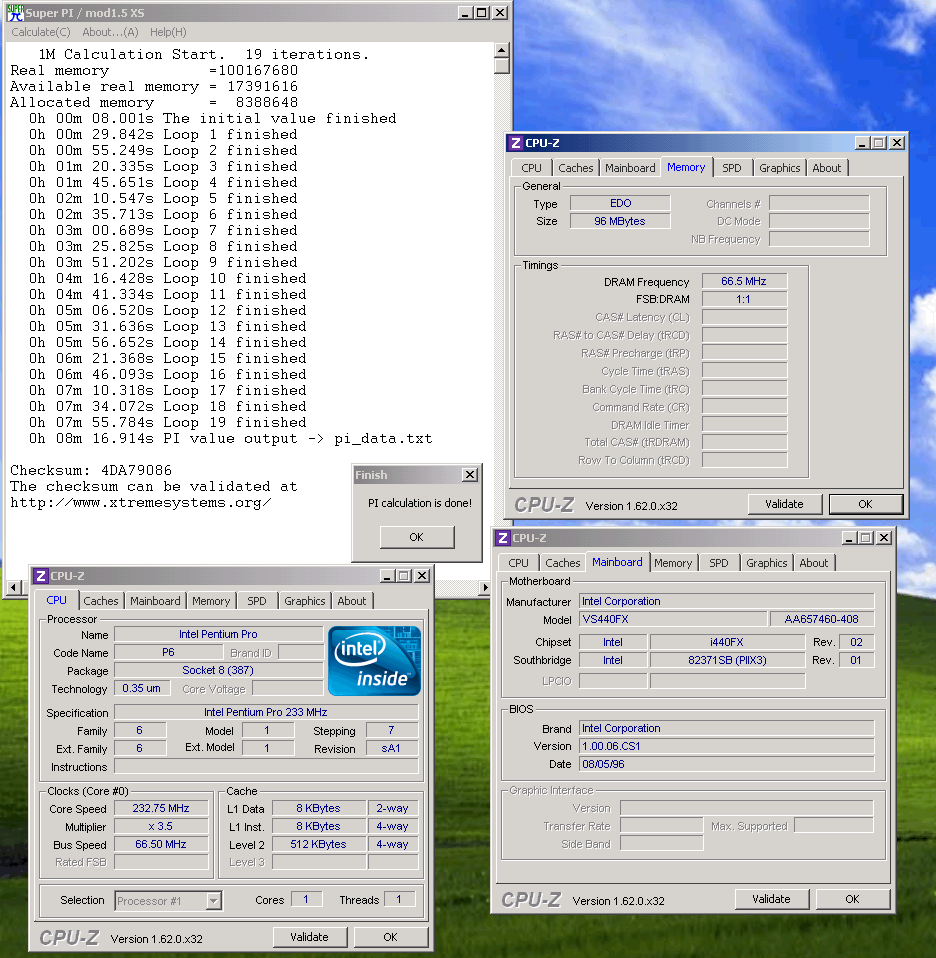
Task: Switch to SPD tab in Memory window
Action: coord(731,168)
